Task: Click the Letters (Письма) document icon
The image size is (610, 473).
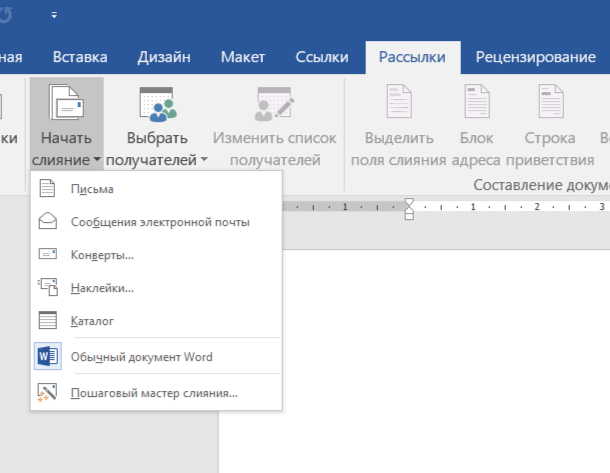Action: [x=48, y=189]
